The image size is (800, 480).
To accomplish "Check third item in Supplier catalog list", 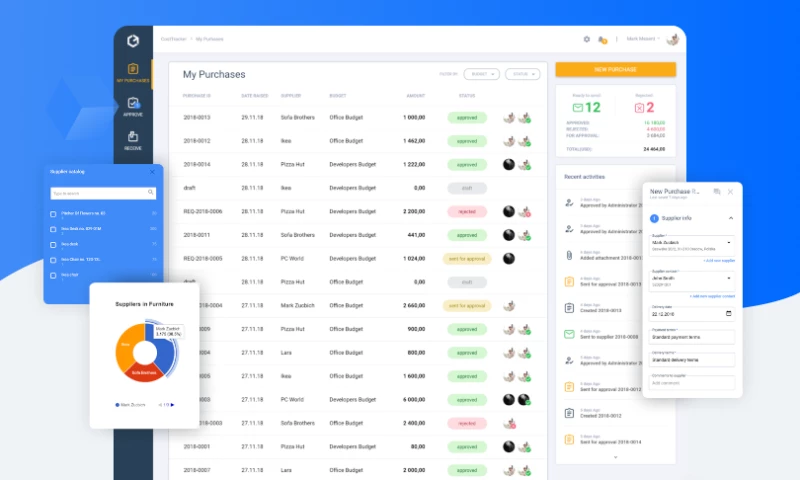I will coord(53,245).
